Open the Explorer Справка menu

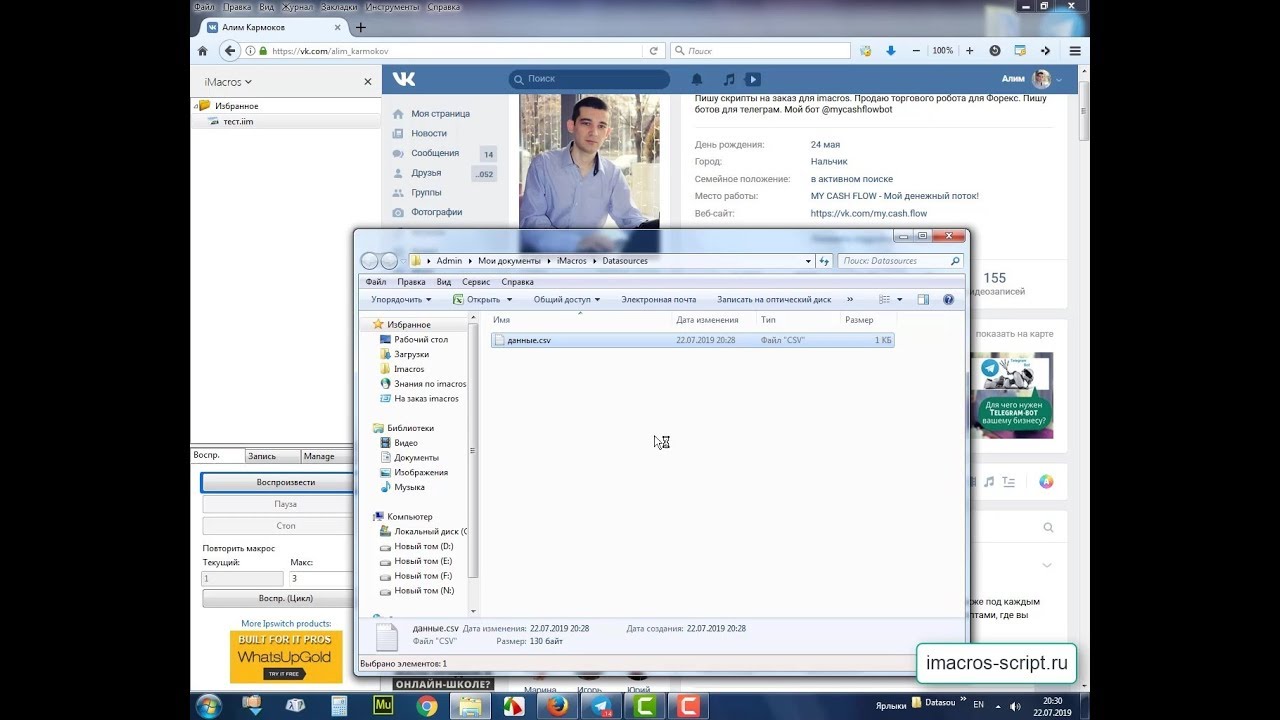(517, 282)
